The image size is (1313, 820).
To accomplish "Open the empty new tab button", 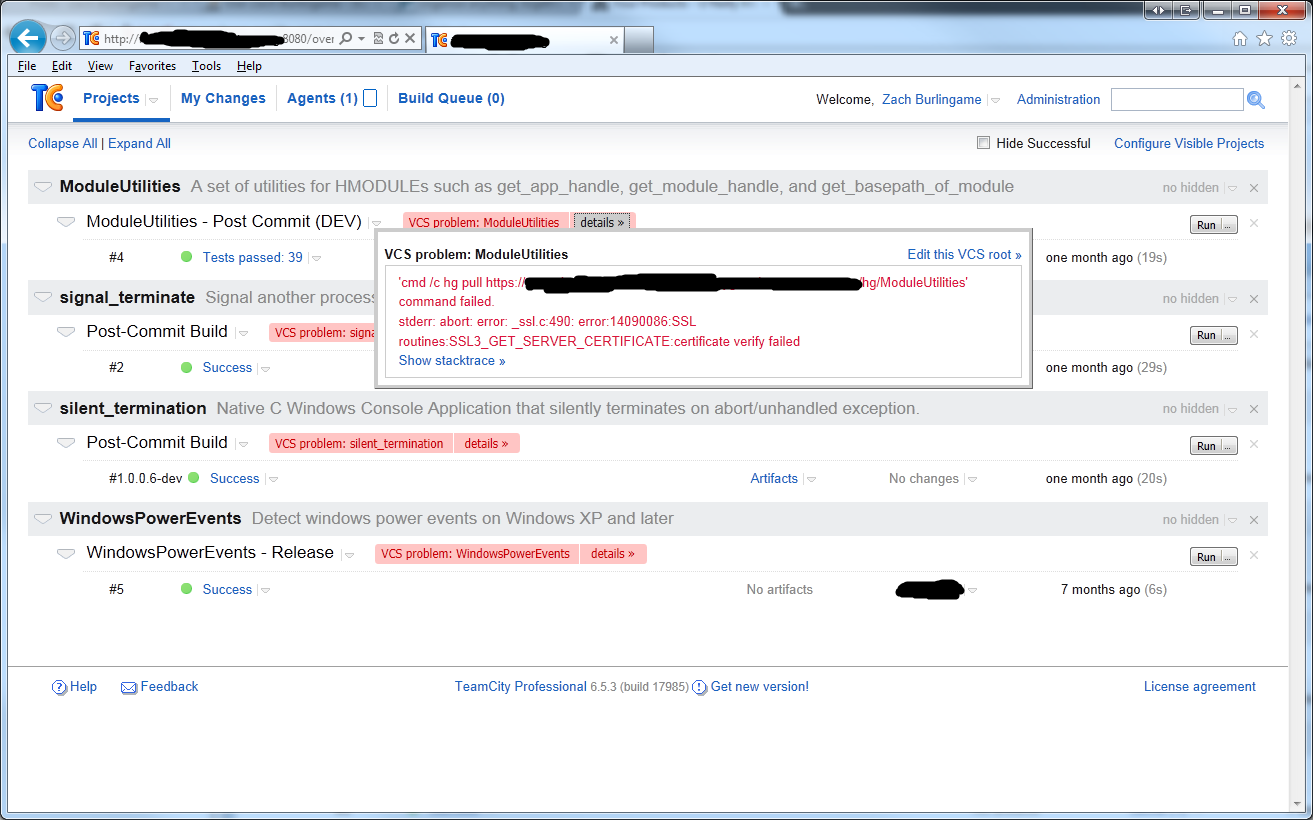I will pos(639,40).
